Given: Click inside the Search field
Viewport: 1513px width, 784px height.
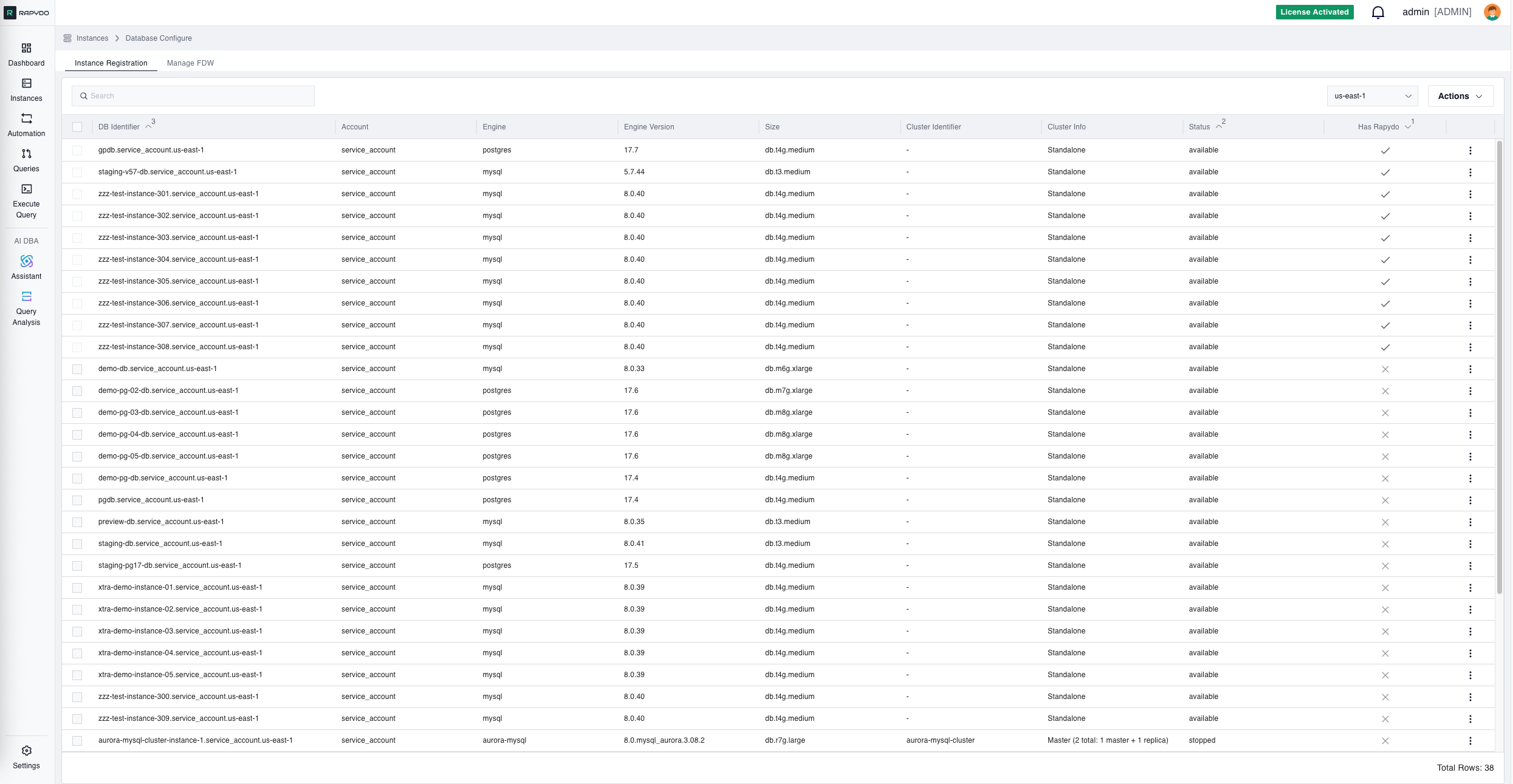Looking at the screenshot, I should [193, 95].
